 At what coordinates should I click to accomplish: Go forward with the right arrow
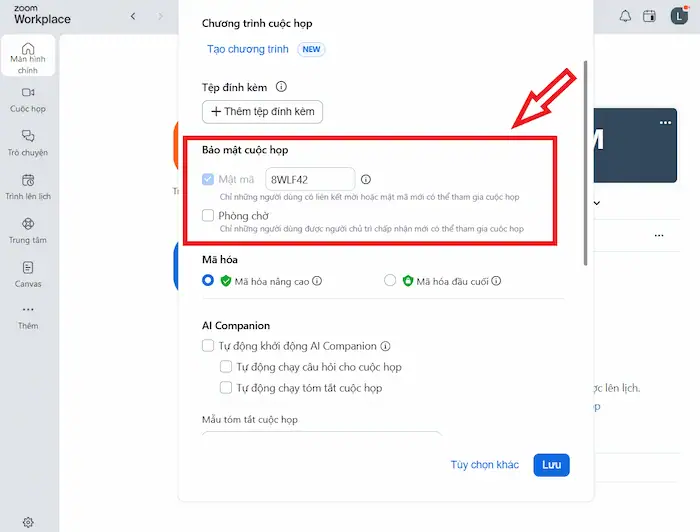coord(160,17)
